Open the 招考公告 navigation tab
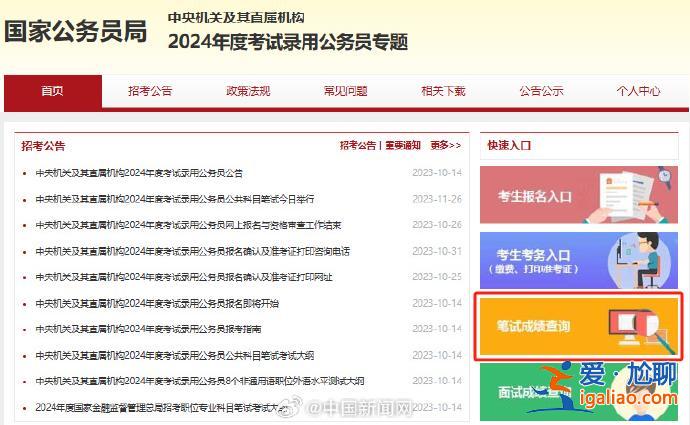This screenshot has height=425, width=690. (x=150, y=91)
